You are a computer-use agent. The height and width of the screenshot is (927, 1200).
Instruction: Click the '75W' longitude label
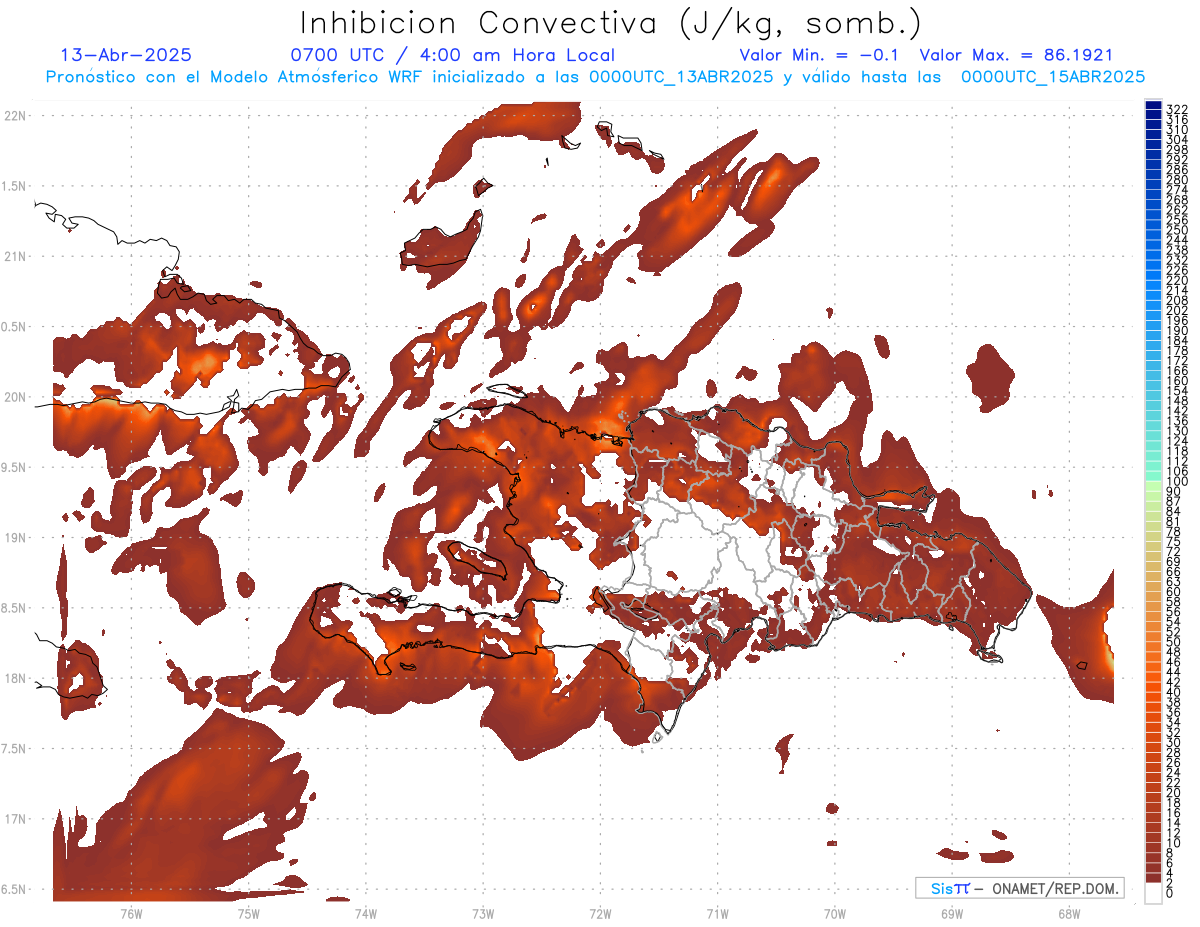click(x=248, y=914)
